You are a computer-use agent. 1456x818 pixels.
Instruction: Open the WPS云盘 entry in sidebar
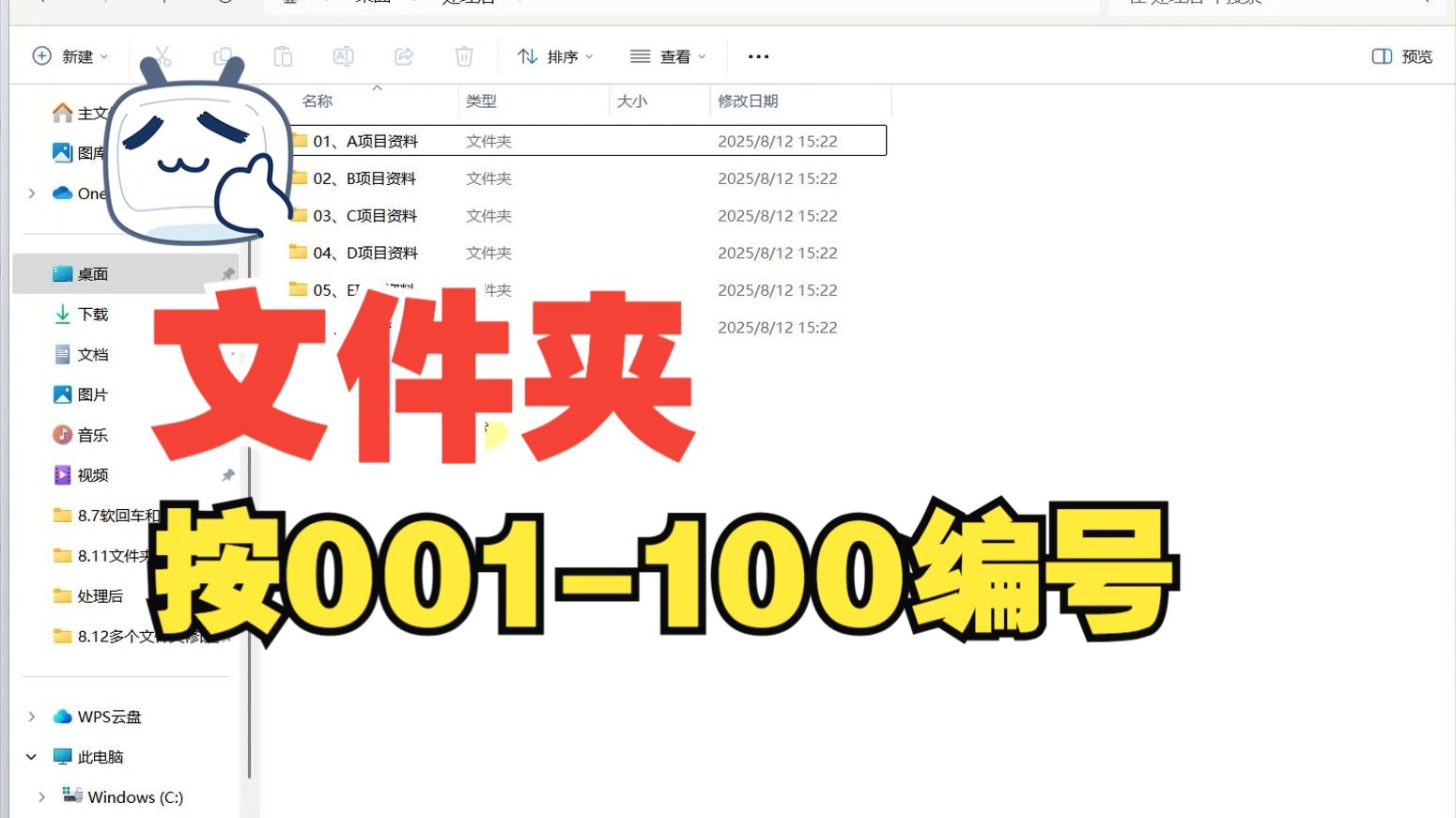(106, 716)
